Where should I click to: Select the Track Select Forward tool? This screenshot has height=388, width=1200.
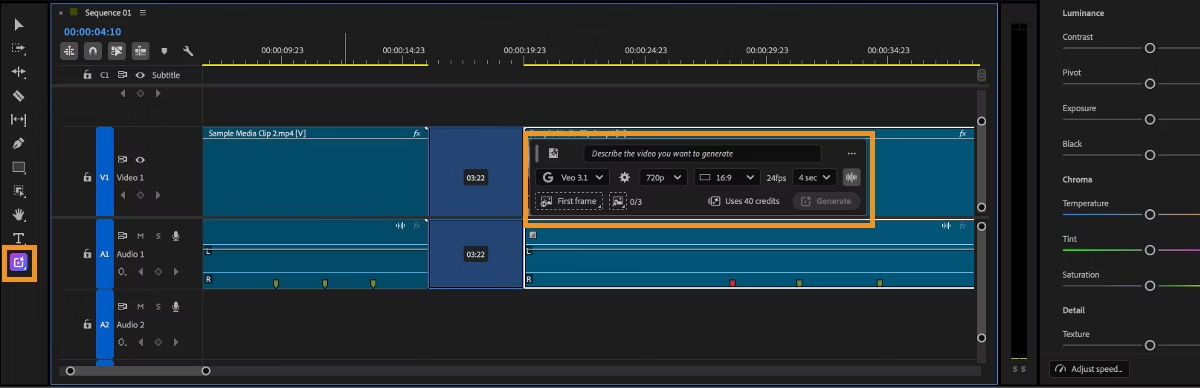[x=18, y=48]
